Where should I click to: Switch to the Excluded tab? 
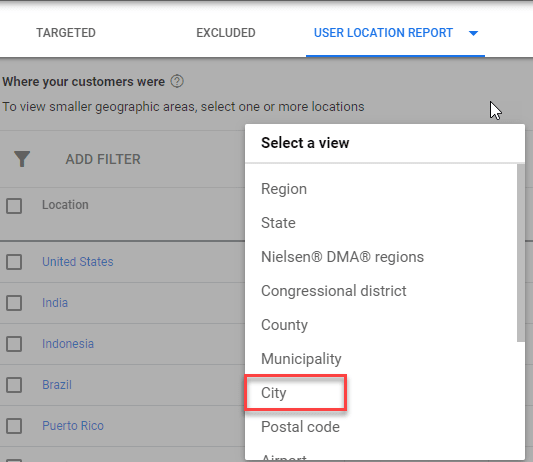(226, 33)
